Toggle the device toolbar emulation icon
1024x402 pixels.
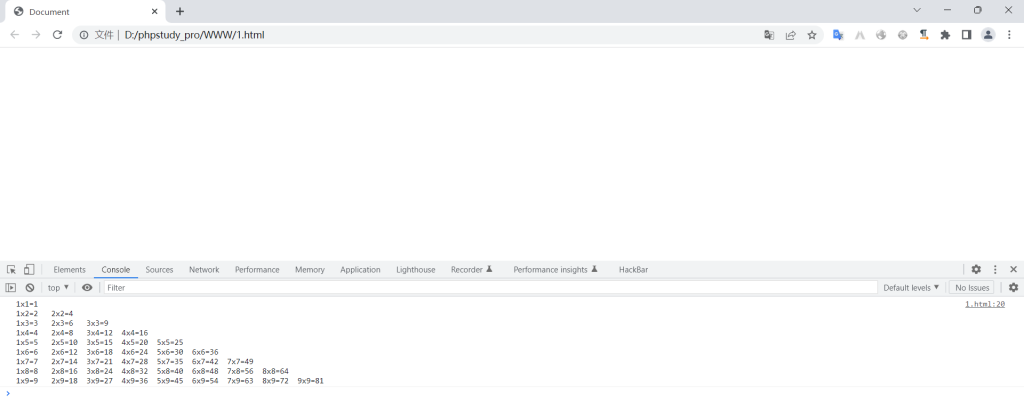pyautogui.click(x=29, y=269)
